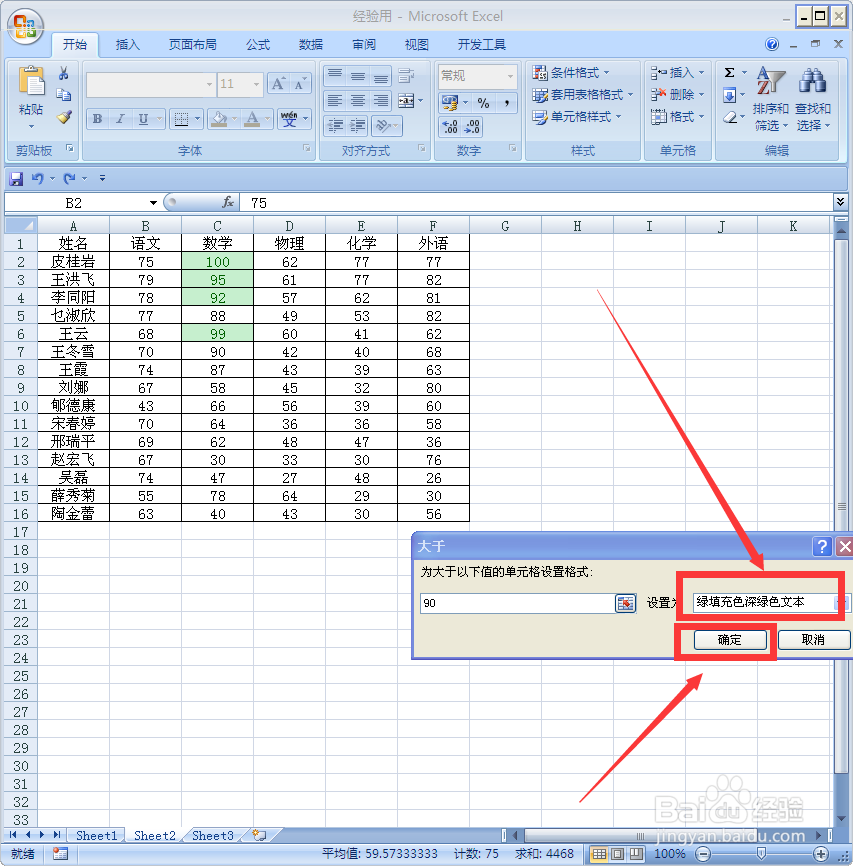Center text horizontally
This screenshot has width=853, height=866.
coord(358,101)
